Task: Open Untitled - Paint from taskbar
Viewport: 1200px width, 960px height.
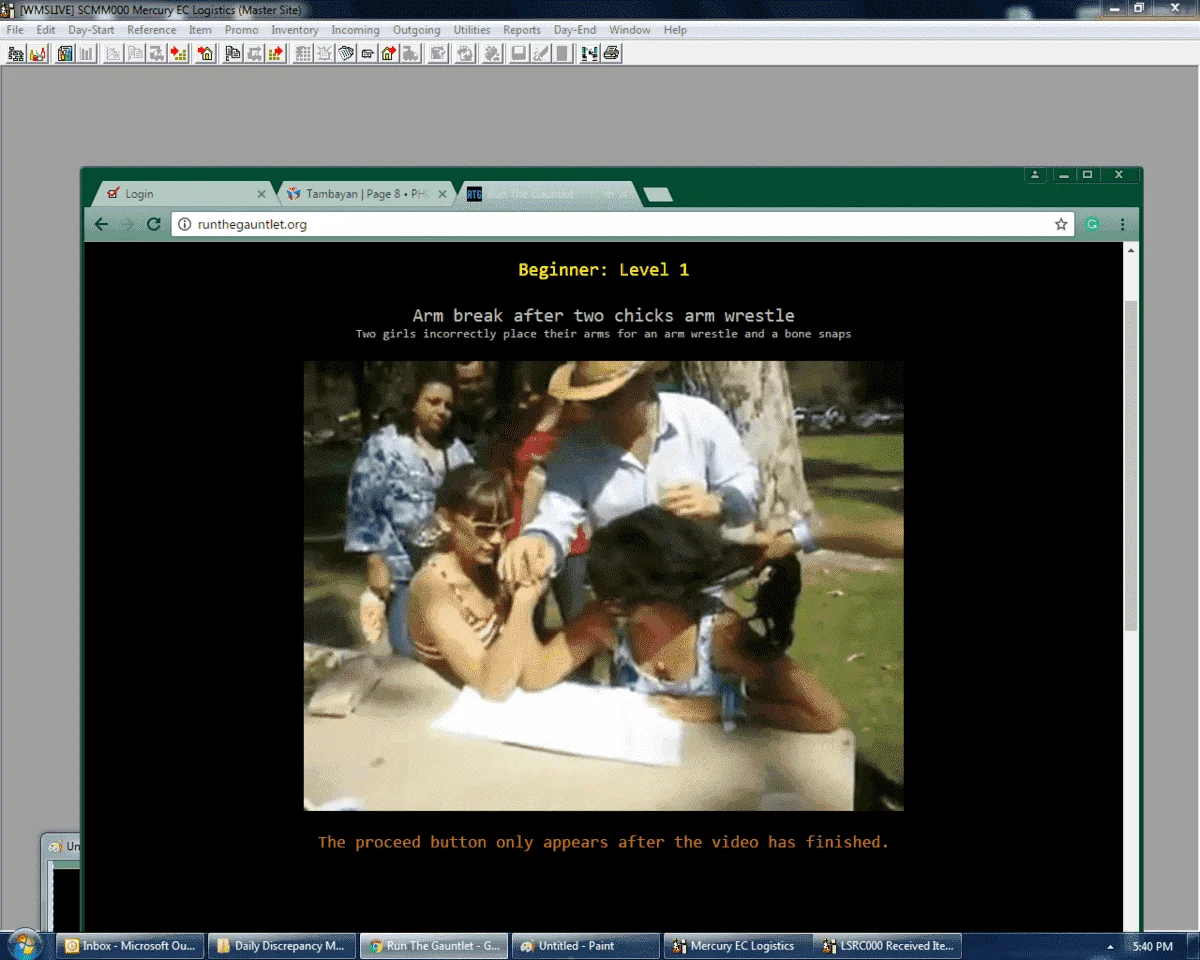Action: tap(586, 945)
